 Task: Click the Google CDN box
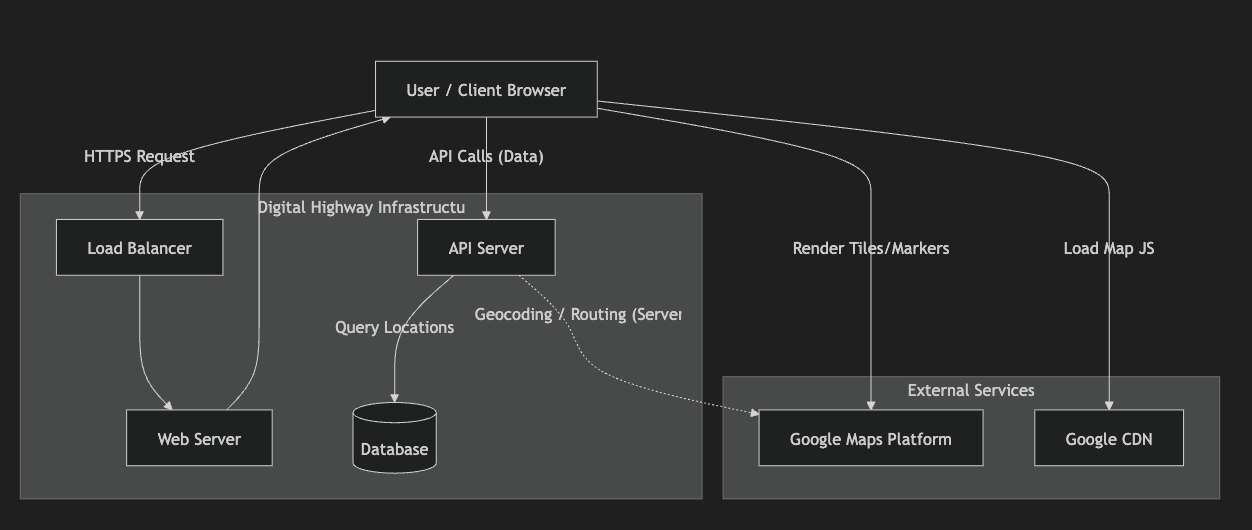[1108, 439]
